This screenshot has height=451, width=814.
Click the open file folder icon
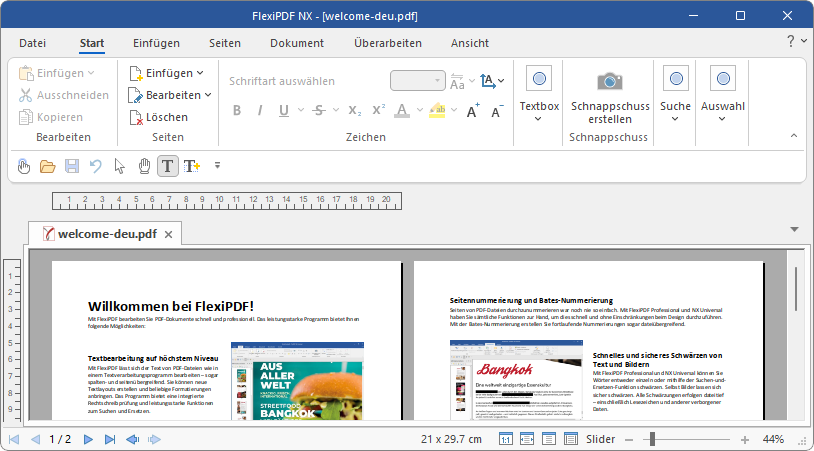pos(47,165)
